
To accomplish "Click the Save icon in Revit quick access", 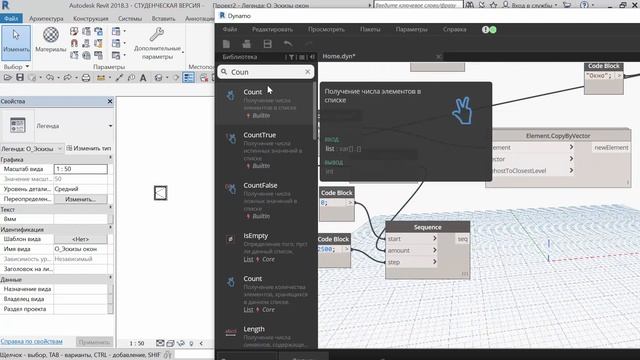I will click(x=20, y=78).
